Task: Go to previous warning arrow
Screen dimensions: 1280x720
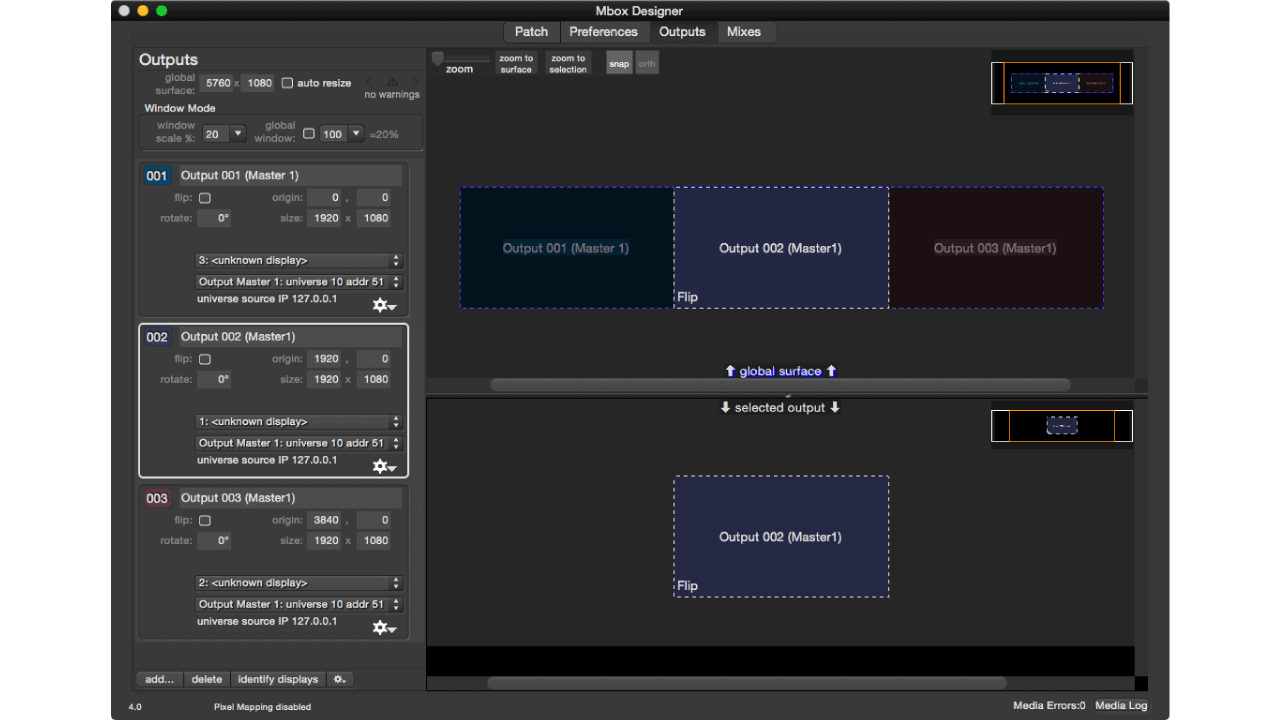Action: 369,82
